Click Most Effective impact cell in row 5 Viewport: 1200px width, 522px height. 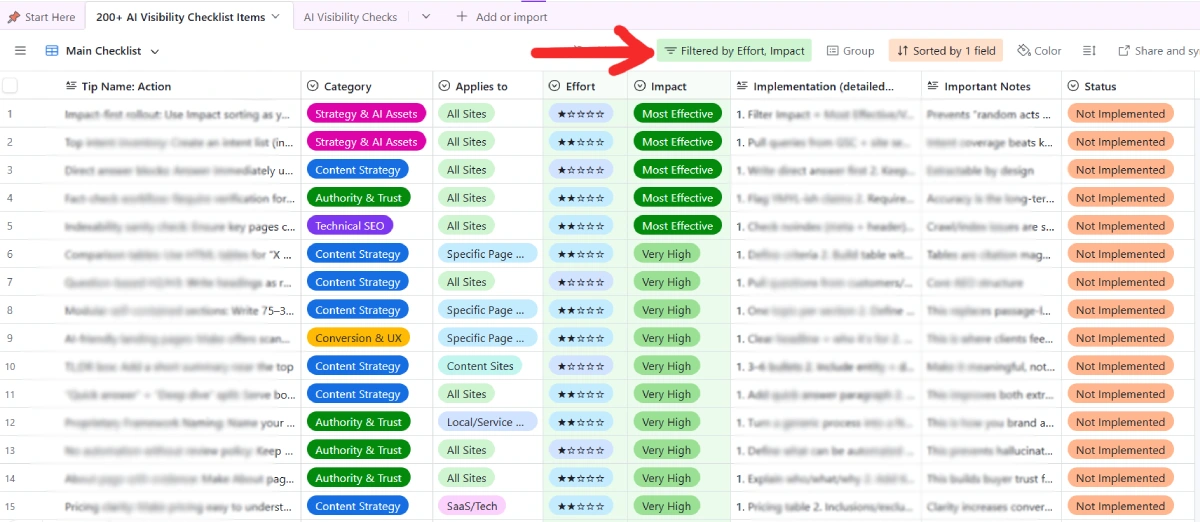tap(677, 226)
